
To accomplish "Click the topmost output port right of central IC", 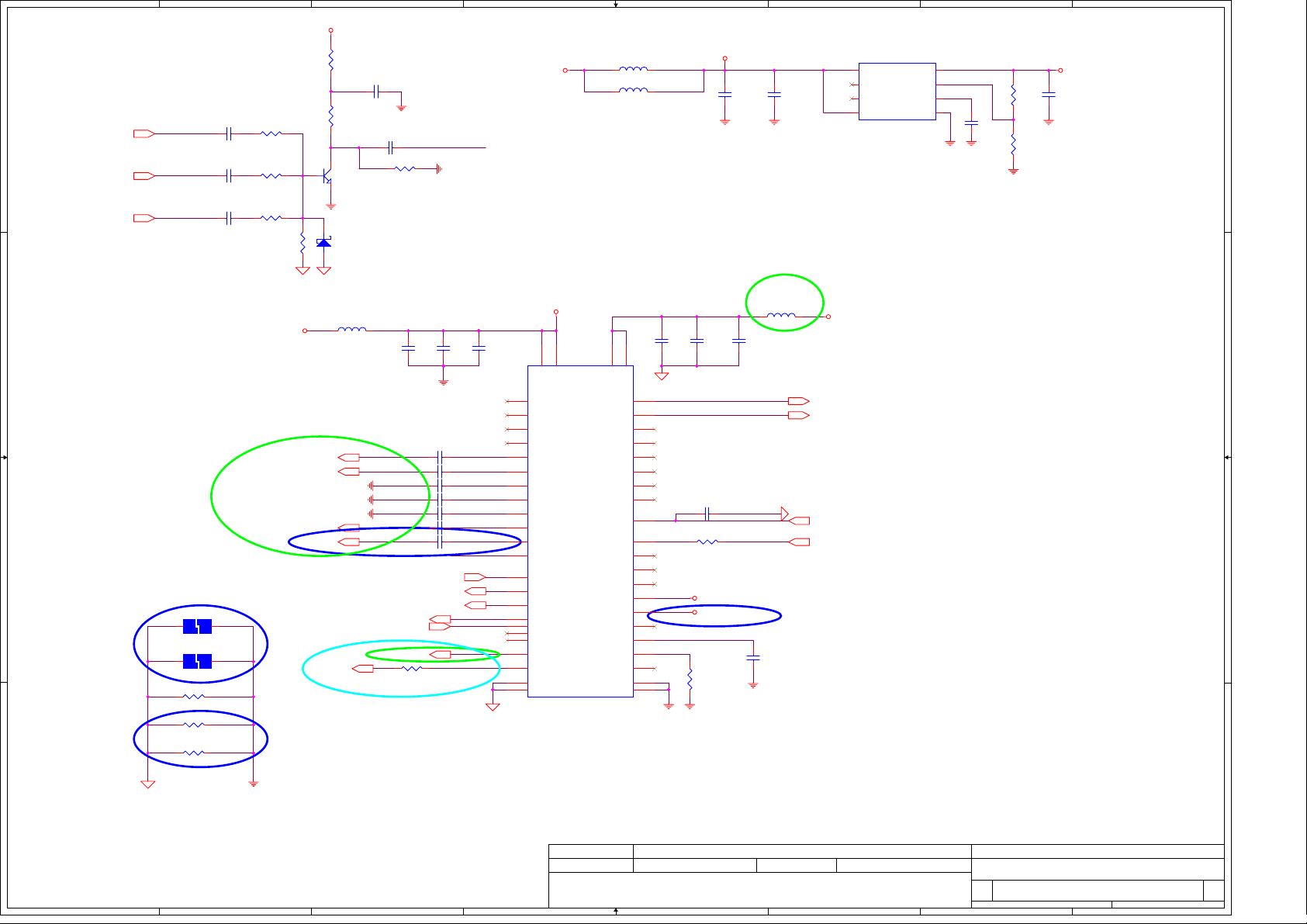I will 798,401.
